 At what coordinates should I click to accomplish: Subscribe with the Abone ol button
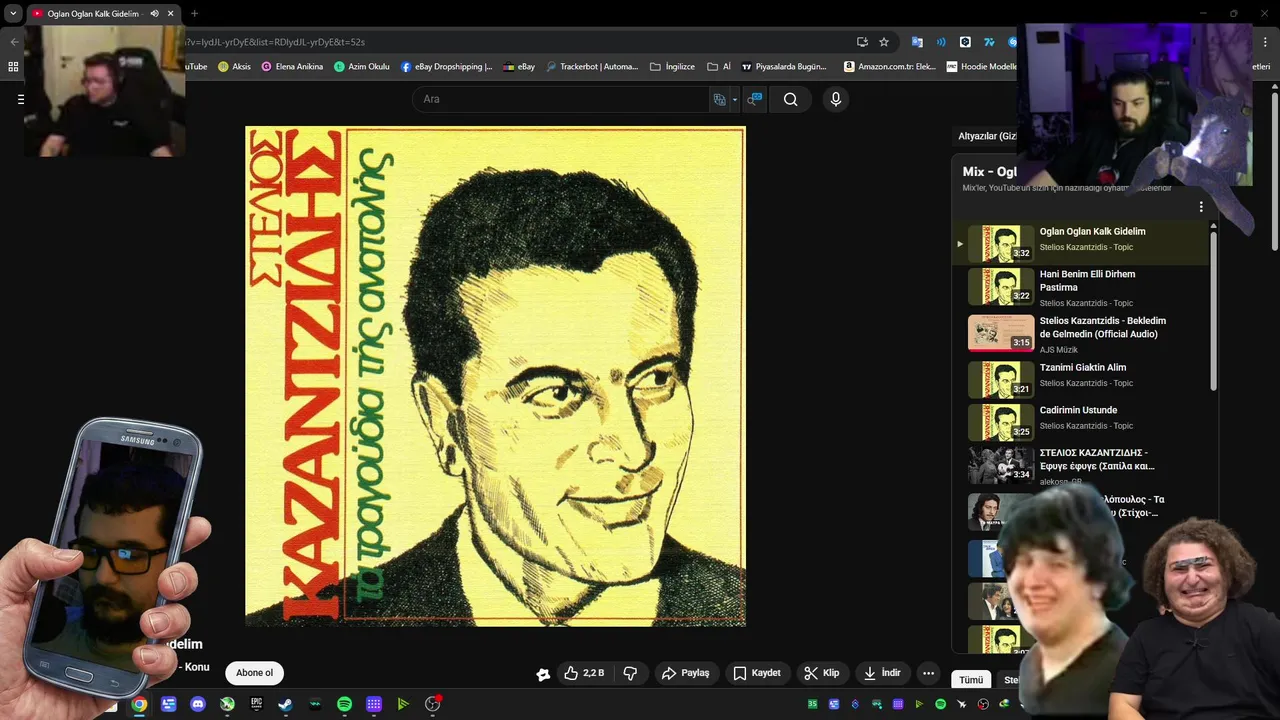254,673
